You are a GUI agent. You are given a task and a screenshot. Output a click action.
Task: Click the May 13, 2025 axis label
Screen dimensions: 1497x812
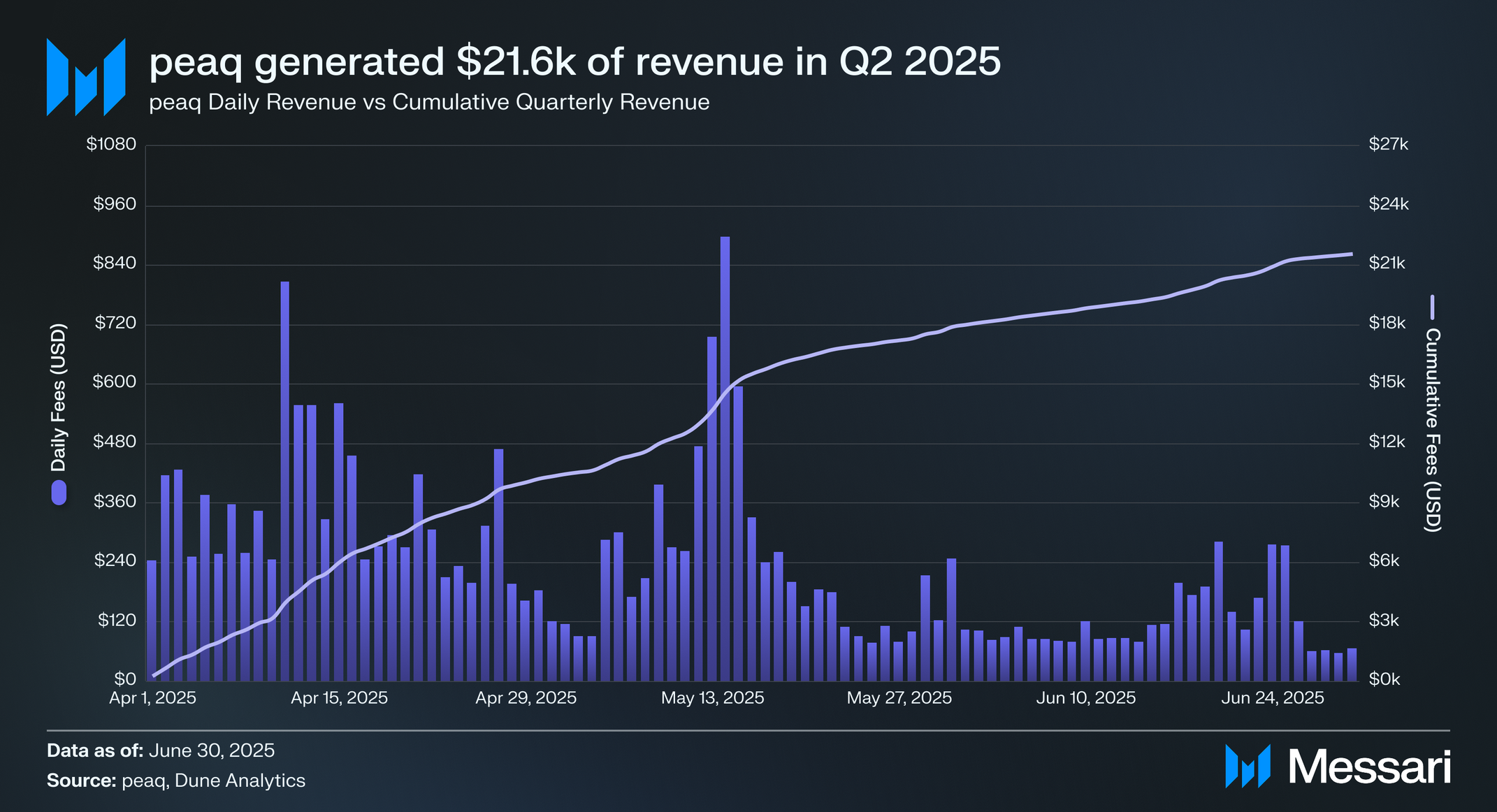tap(712, 698)
